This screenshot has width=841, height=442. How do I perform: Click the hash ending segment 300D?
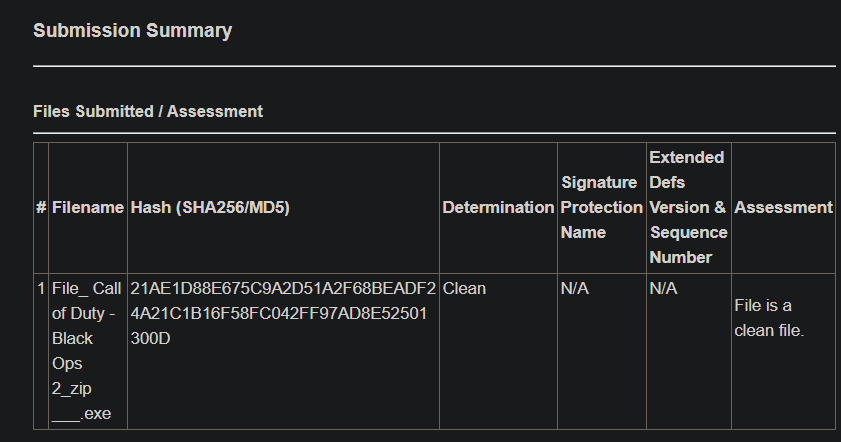[x=151, y=338]
